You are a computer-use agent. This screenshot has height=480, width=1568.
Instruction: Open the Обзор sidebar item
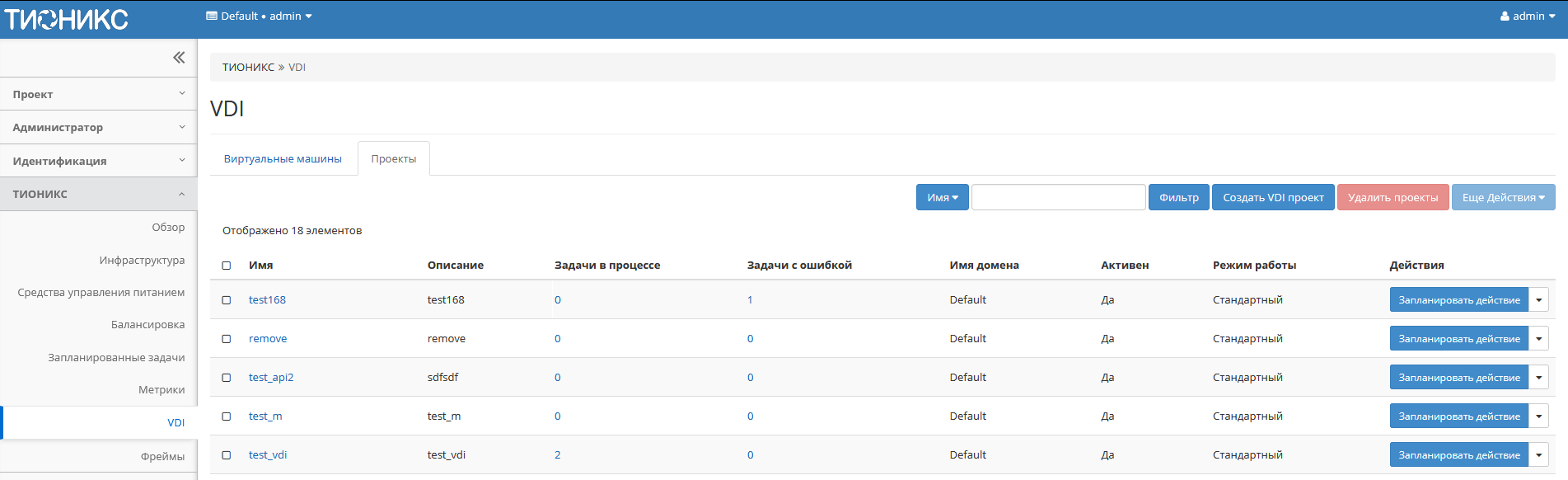[x=168, y=227]
